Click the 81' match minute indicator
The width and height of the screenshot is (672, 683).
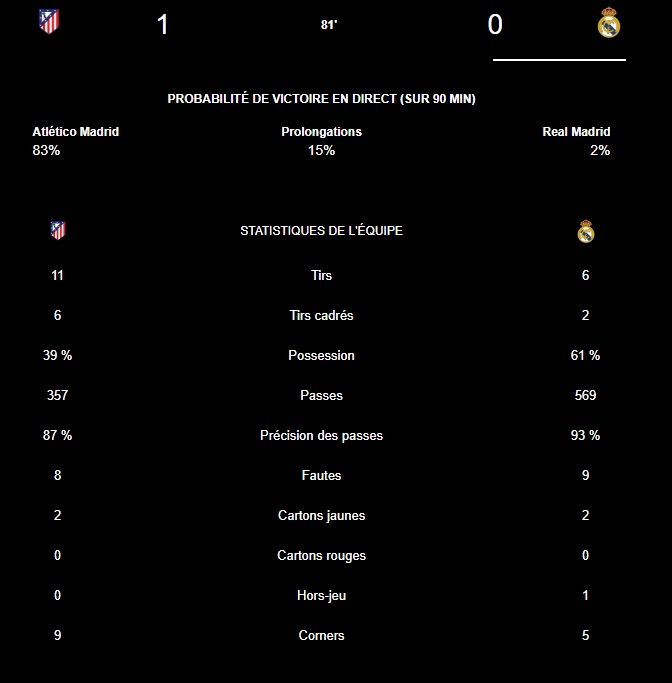tap(329, 25)
